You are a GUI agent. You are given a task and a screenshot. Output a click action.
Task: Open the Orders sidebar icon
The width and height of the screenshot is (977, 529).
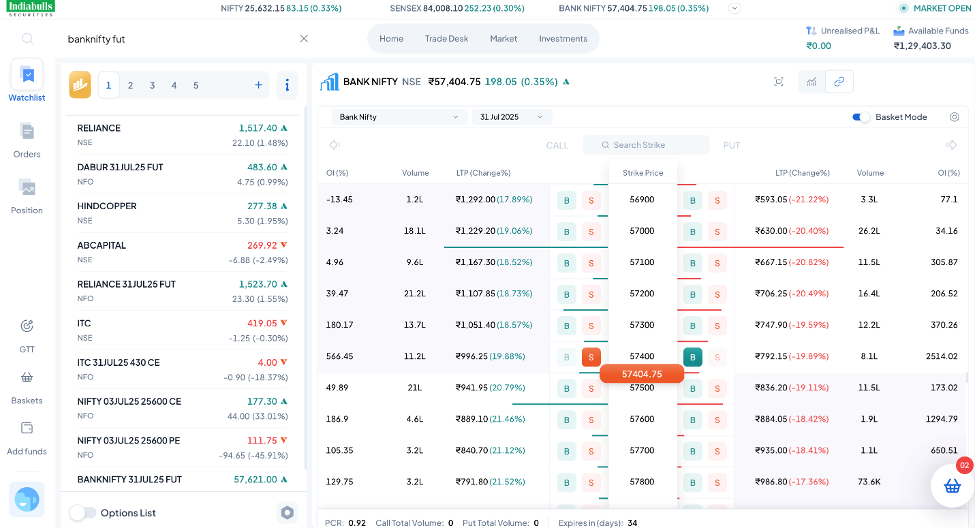click(27, 132)
